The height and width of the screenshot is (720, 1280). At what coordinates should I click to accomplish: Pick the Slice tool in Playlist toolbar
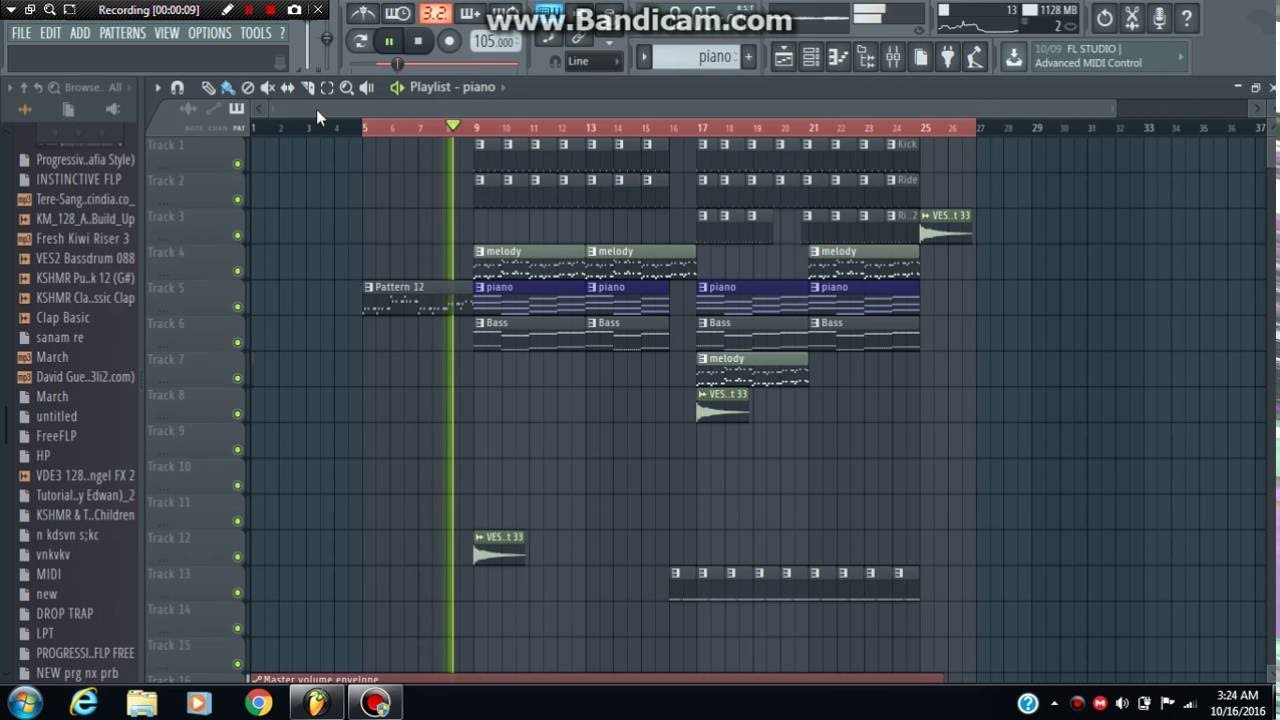[x=308, y=88]
